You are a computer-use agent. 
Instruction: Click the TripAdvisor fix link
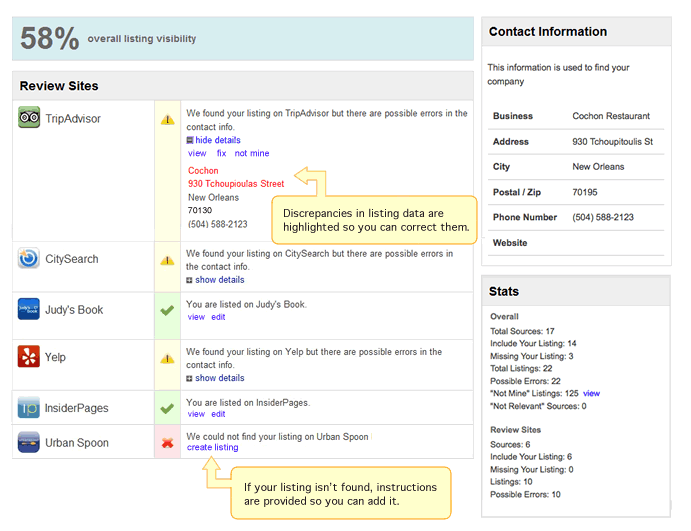pyautogui.click(x=221, y=153)
